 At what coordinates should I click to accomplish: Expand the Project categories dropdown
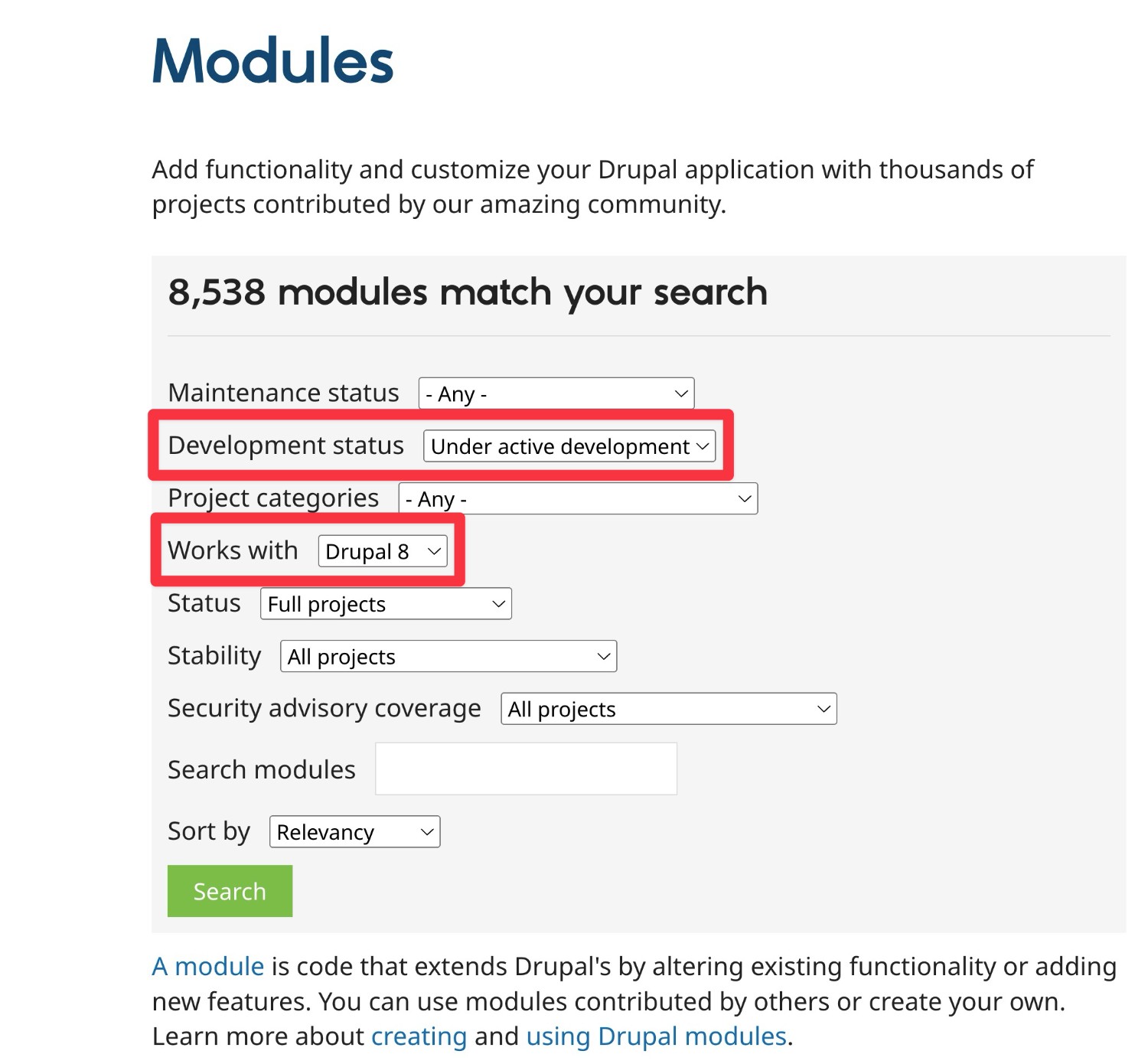coord(578,499)
